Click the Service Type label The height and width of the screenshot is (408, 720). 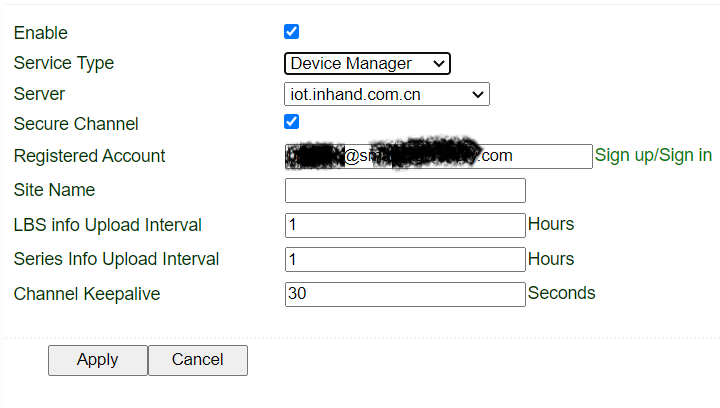click(x=64, y=63)
